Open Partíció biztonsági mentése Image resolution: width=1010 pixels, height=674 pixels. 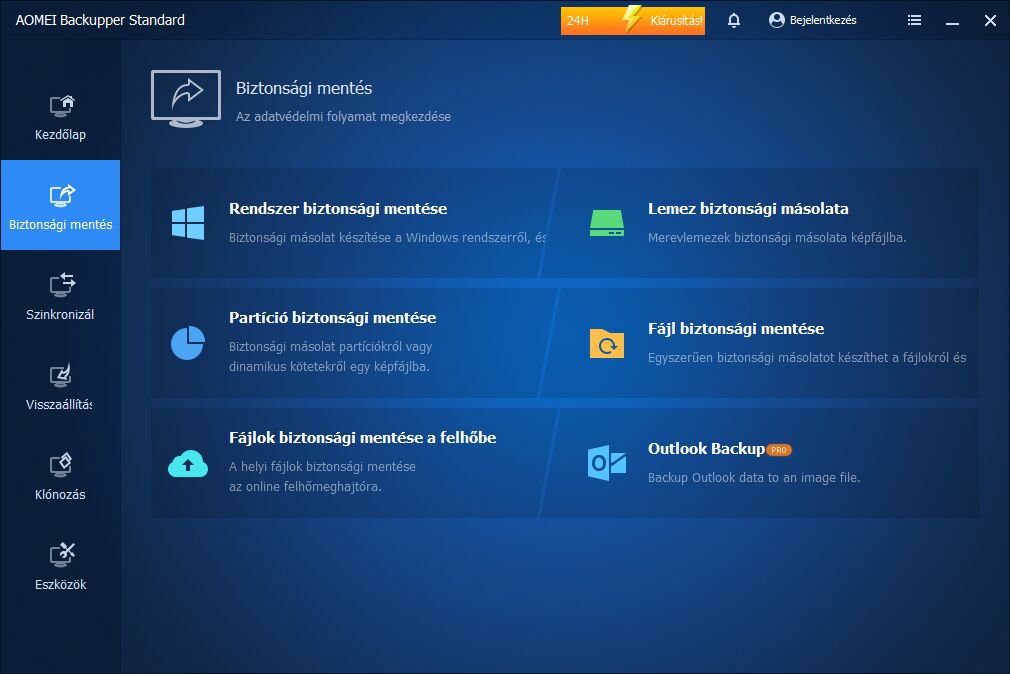332,318
